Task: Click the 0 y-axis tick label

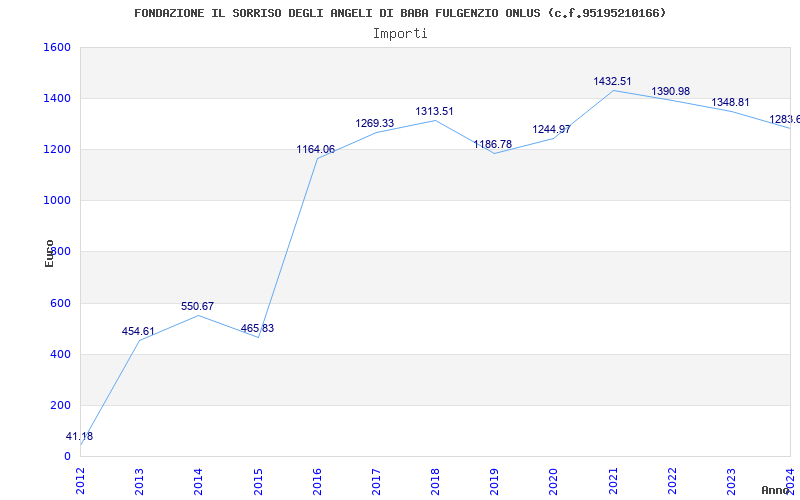Action: point(67,456)
